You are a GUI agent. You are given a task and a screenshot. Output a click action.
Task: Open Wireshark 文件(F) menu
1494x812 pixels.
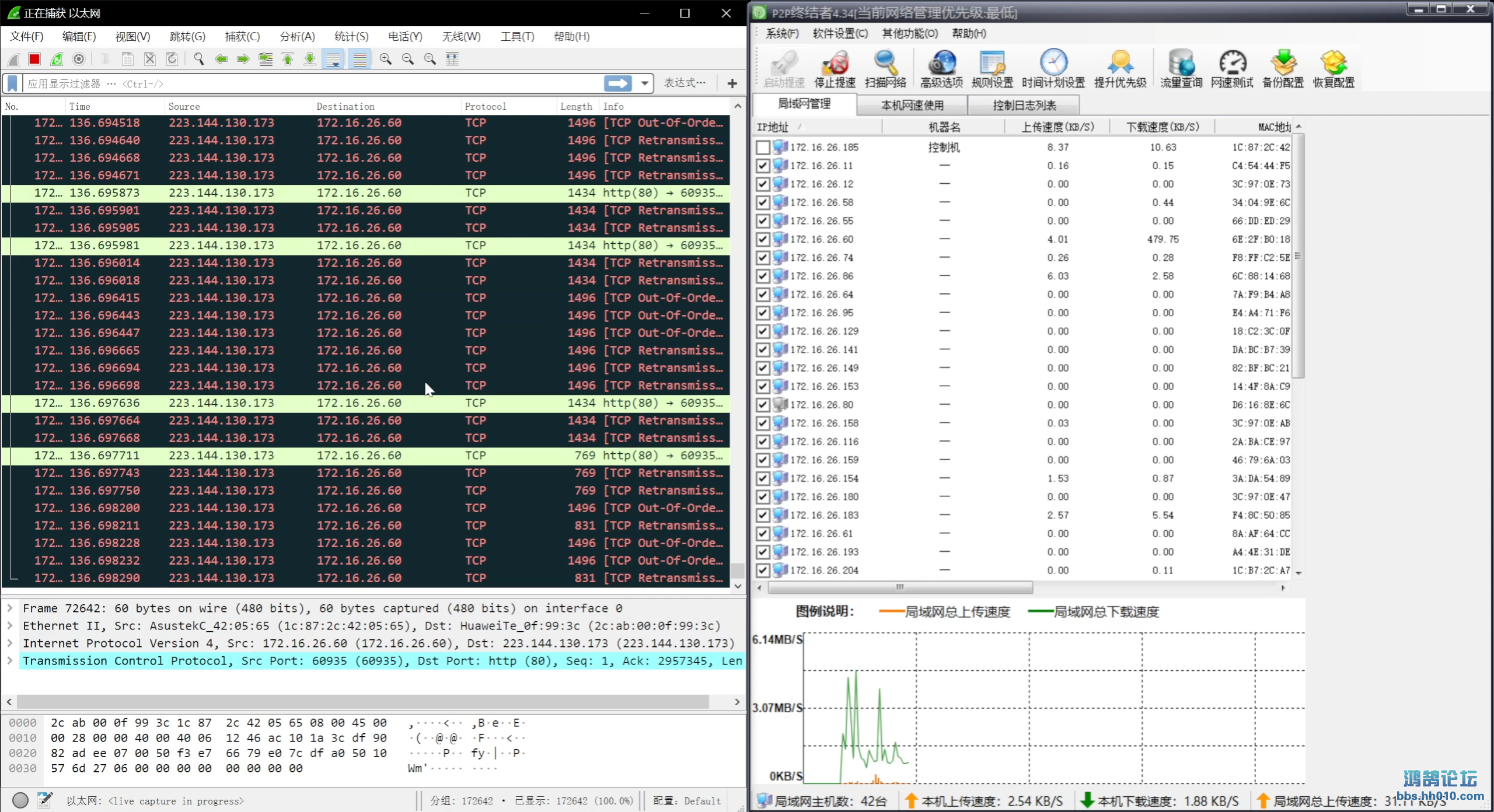(27, 36)
